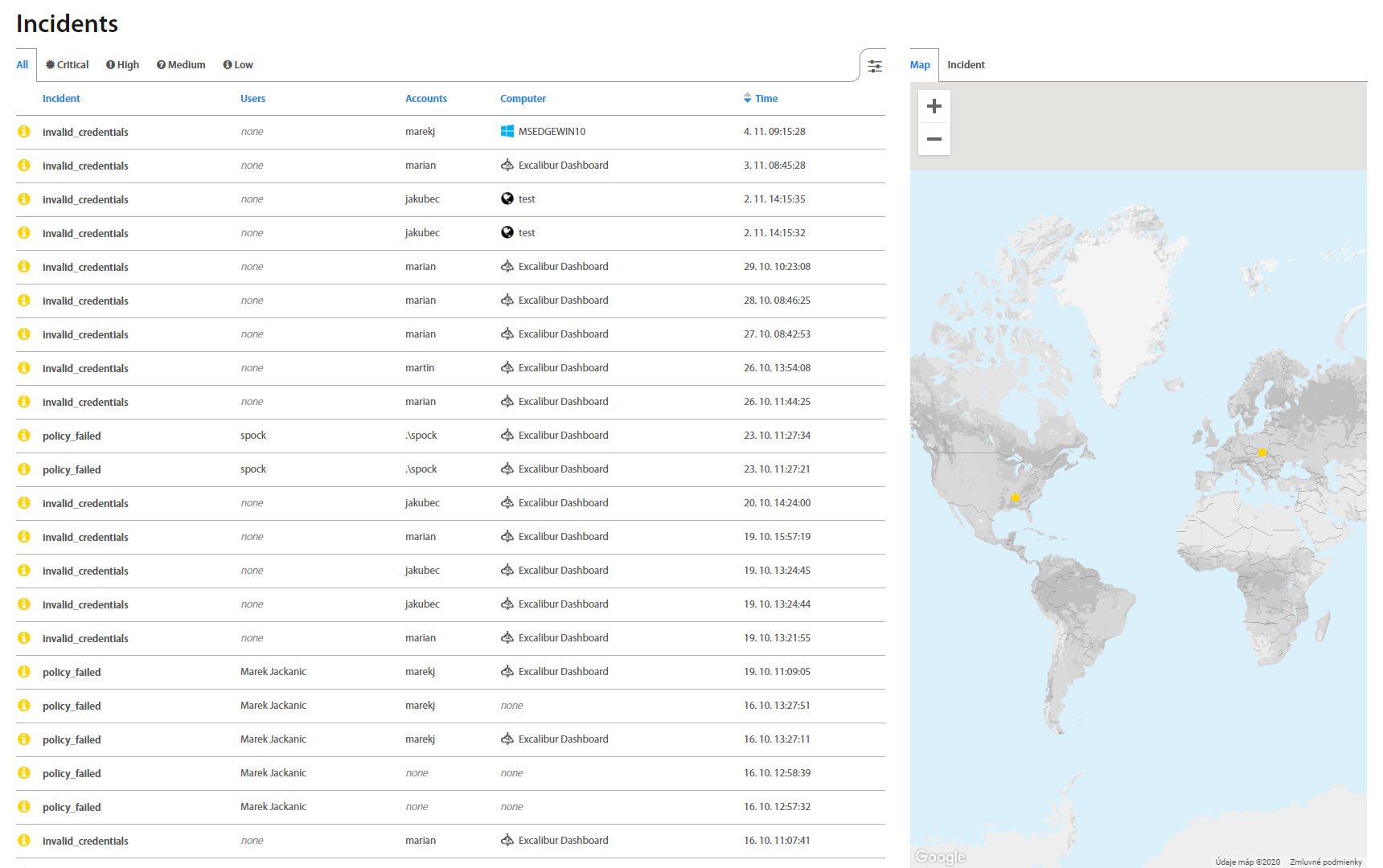Click the Excalibur Dashboard icon in 3. 11. 08:45:28 row
This screenshot has width=1383, height=868.
(507, 165)
